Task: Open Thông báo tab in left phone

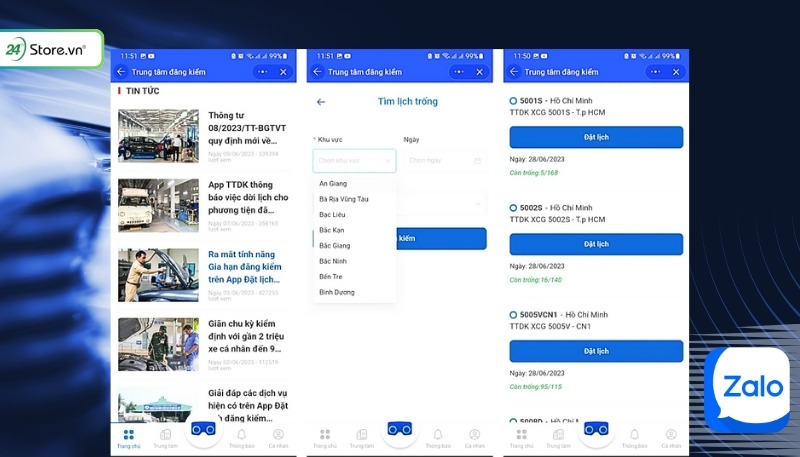Action: point(241,439)
